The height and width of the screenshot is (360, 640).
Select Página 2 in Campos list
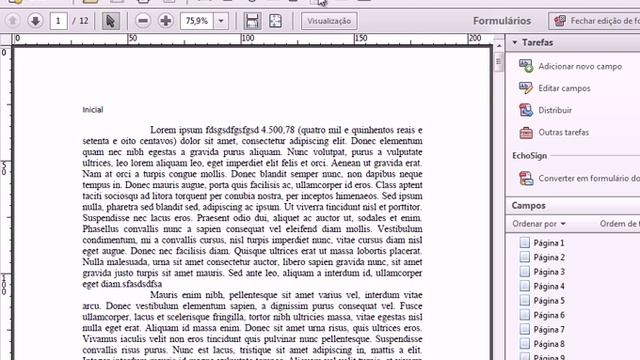(x=549, y=257)
